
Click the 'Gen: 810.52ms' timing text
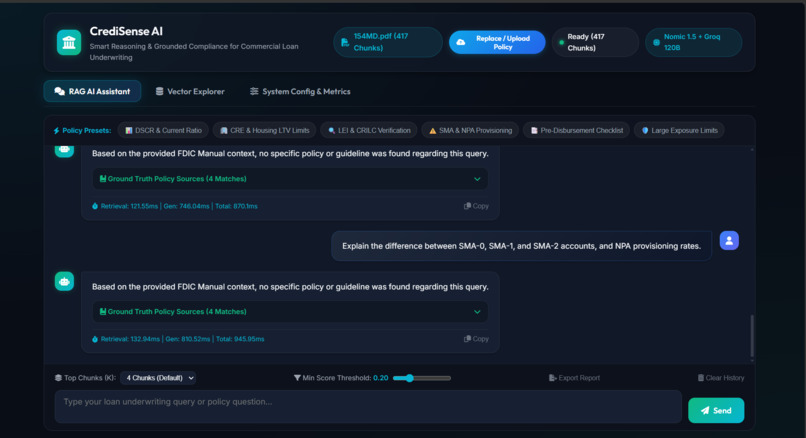(188, 339)
